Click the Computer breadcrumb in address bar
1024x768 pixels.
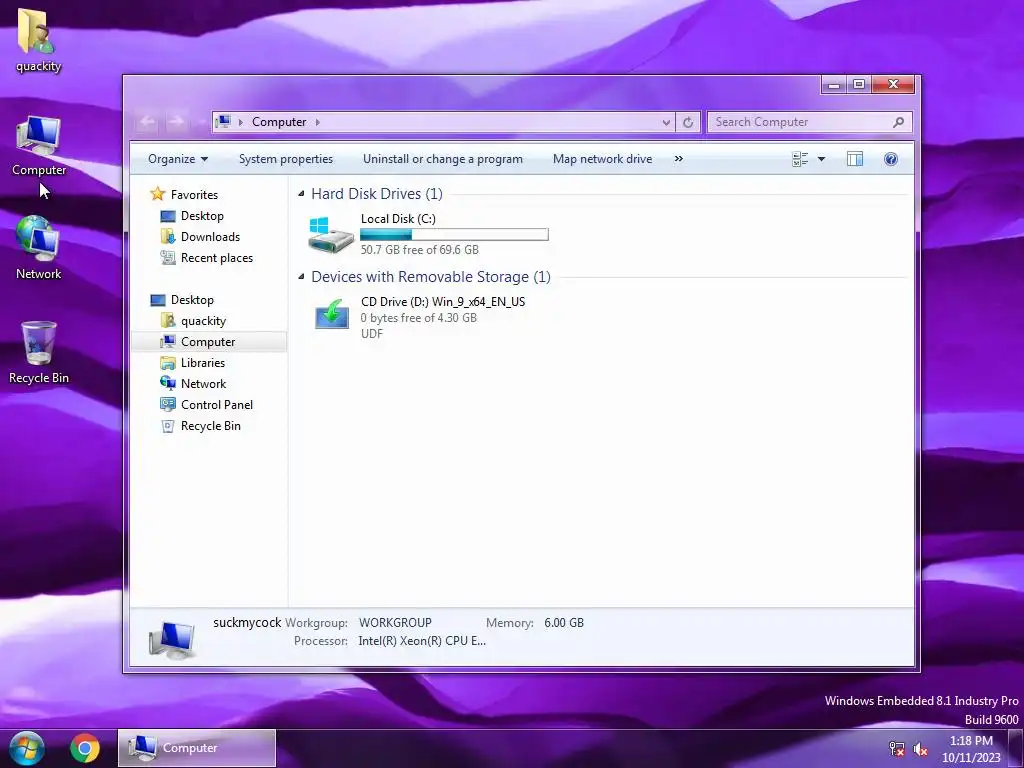[x=279, y=122]
